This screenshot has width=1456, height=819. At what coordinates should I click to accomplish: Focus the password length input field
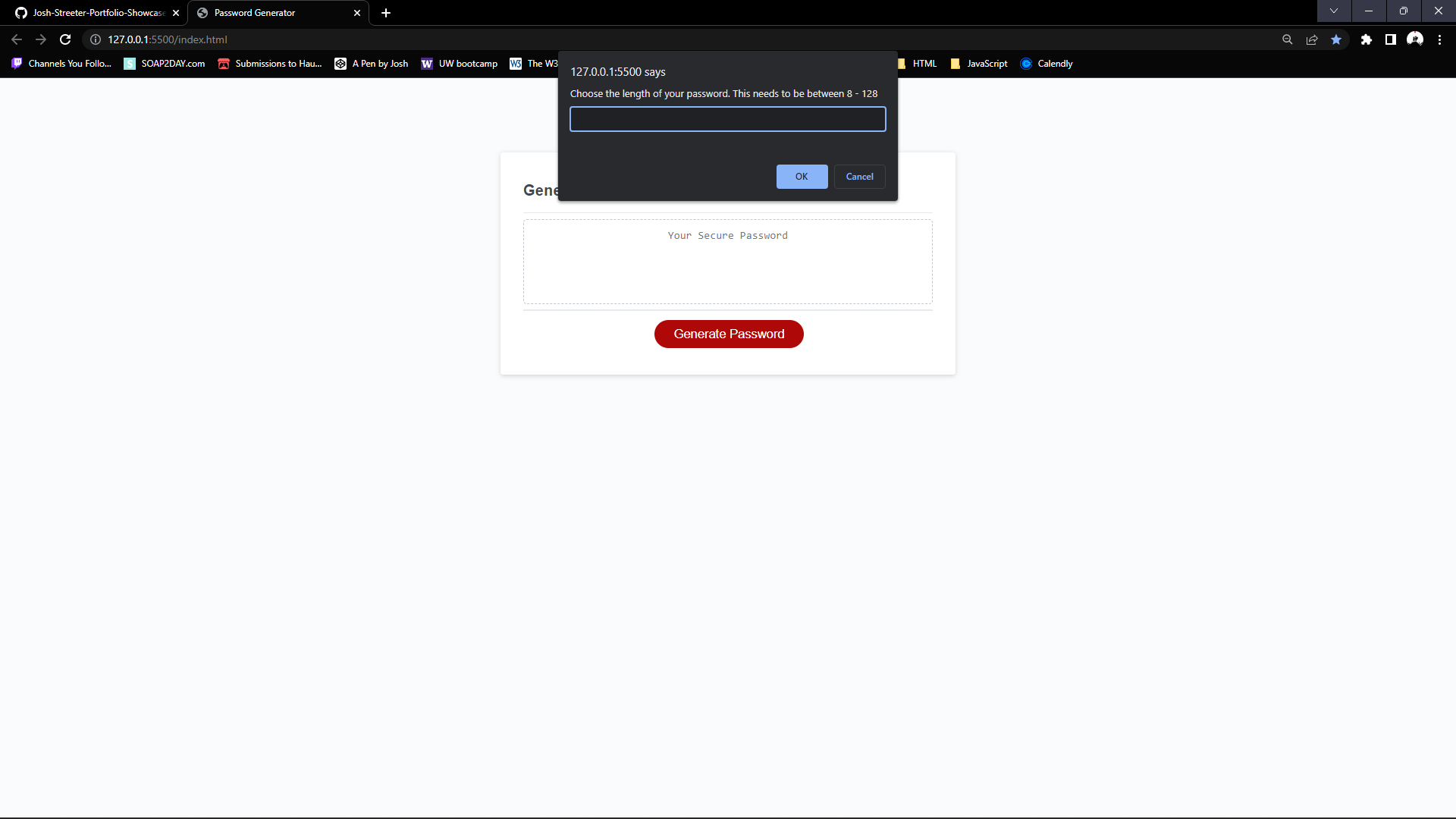[x=727, y=119]
